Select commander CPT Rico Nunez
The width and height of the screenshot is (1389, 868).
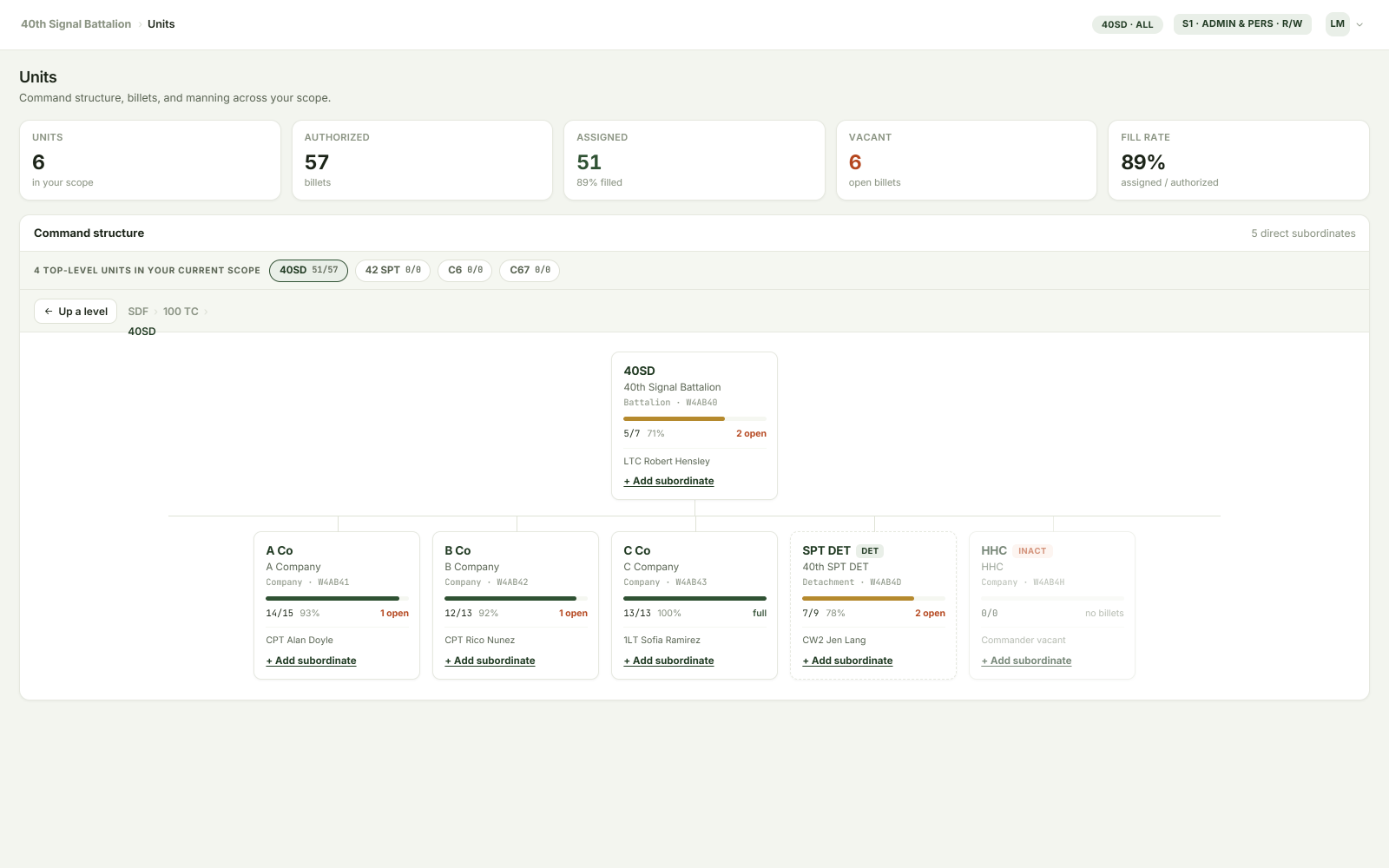click(479, 641)
